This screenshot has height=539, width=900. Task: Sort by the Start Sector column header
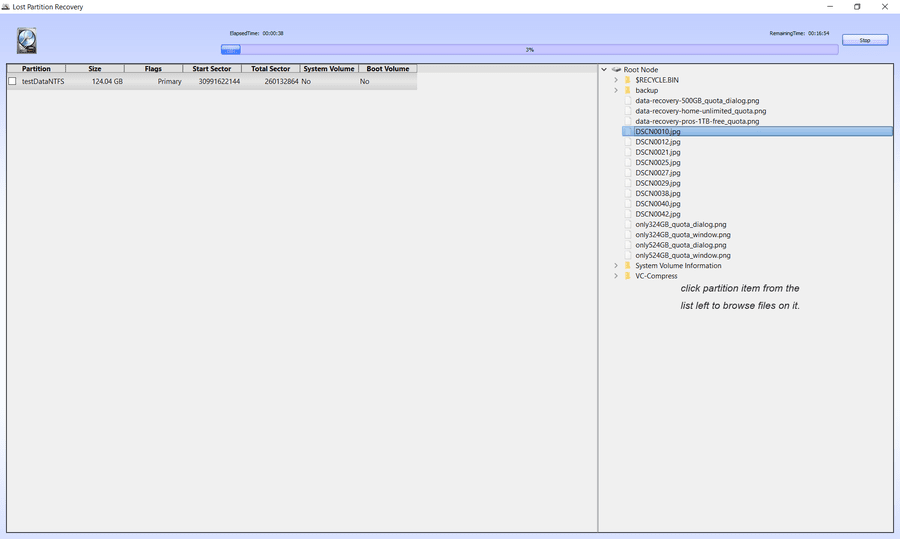[x=212, y=69]
